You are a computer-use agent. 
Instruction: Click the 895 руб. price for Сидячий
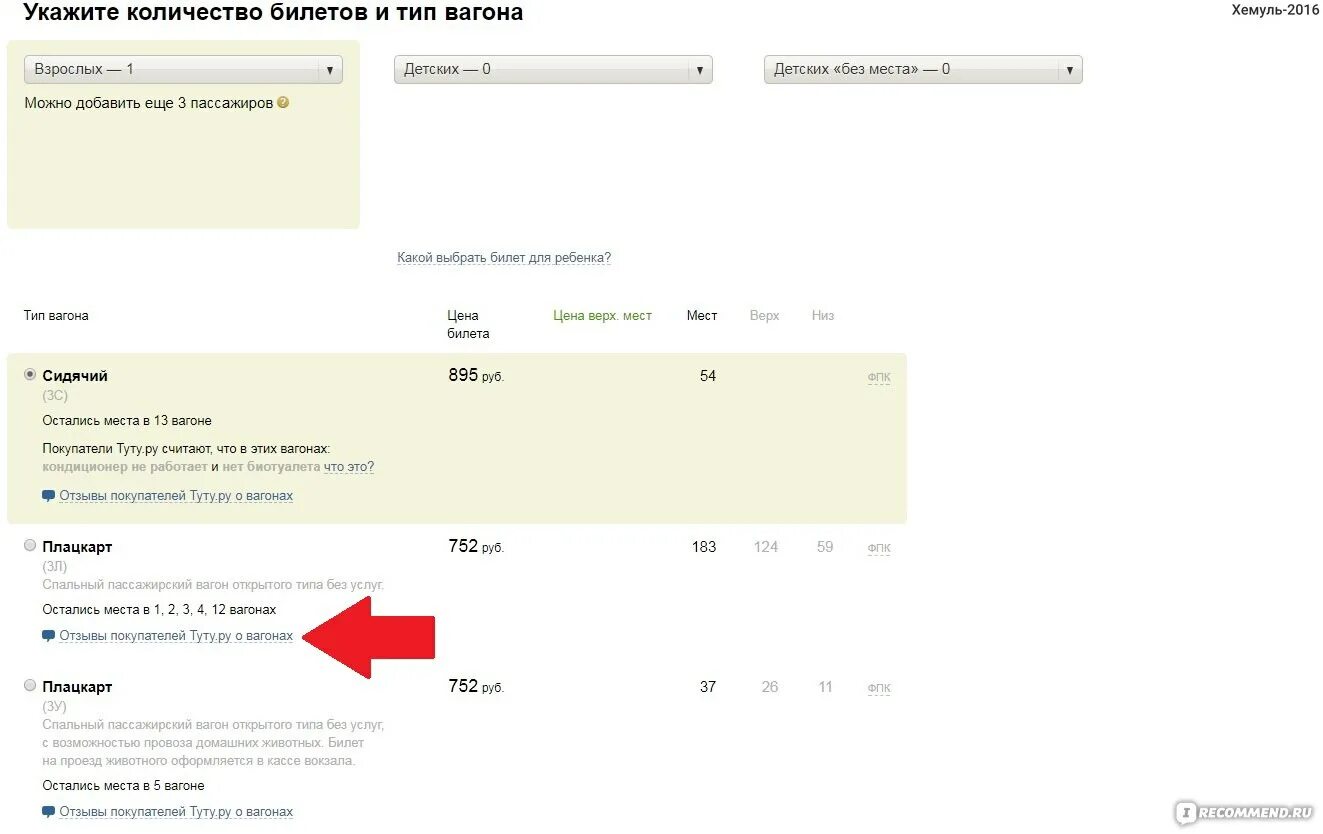point(476,376)
